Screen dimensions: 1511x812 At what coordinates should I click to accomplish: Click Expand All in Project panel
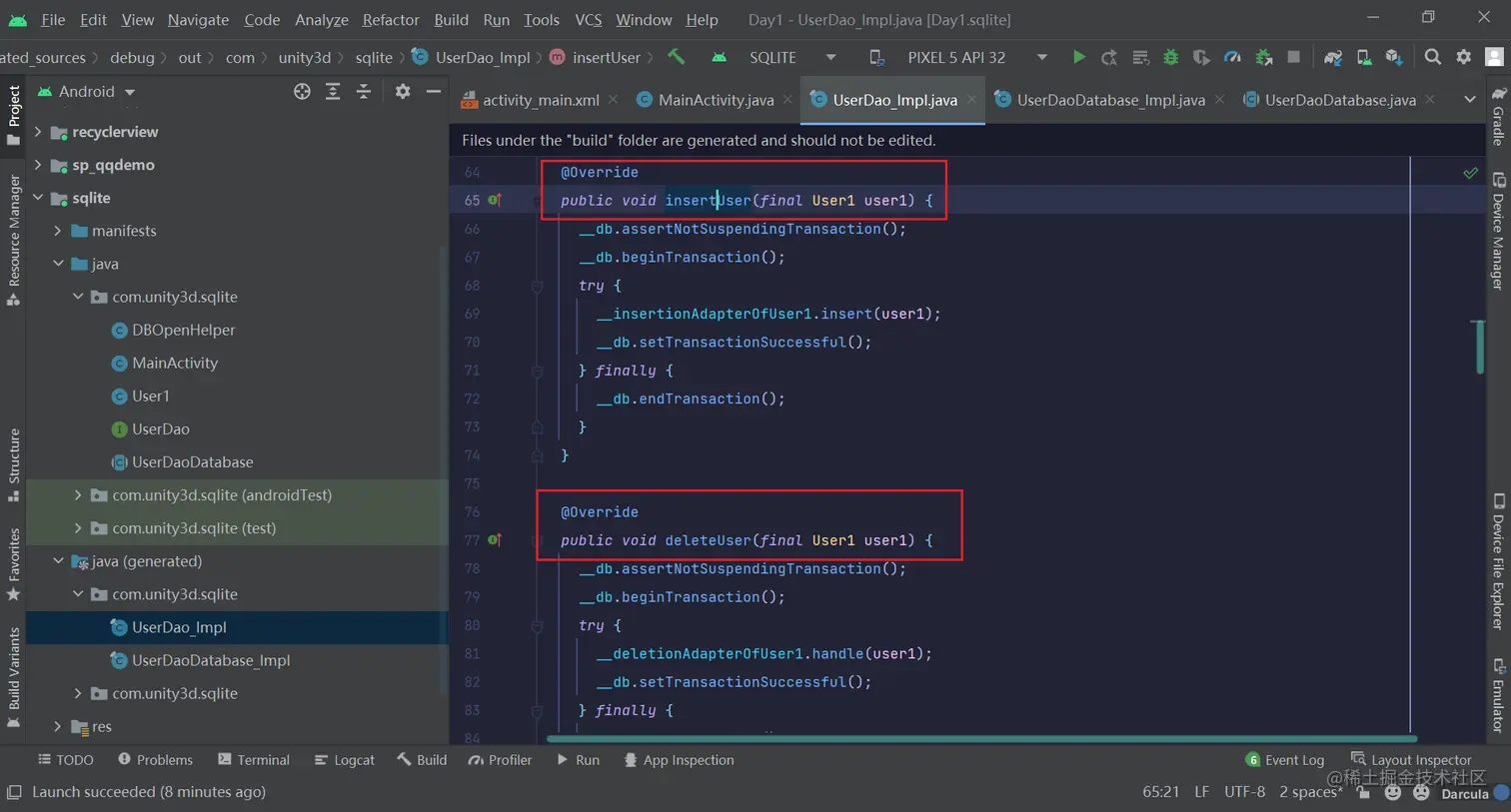pos(333,91)
